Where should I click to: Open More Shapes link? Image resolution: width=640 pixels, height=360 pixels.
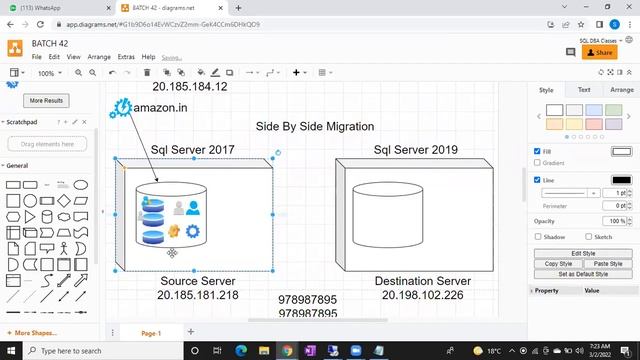point(32,333)
